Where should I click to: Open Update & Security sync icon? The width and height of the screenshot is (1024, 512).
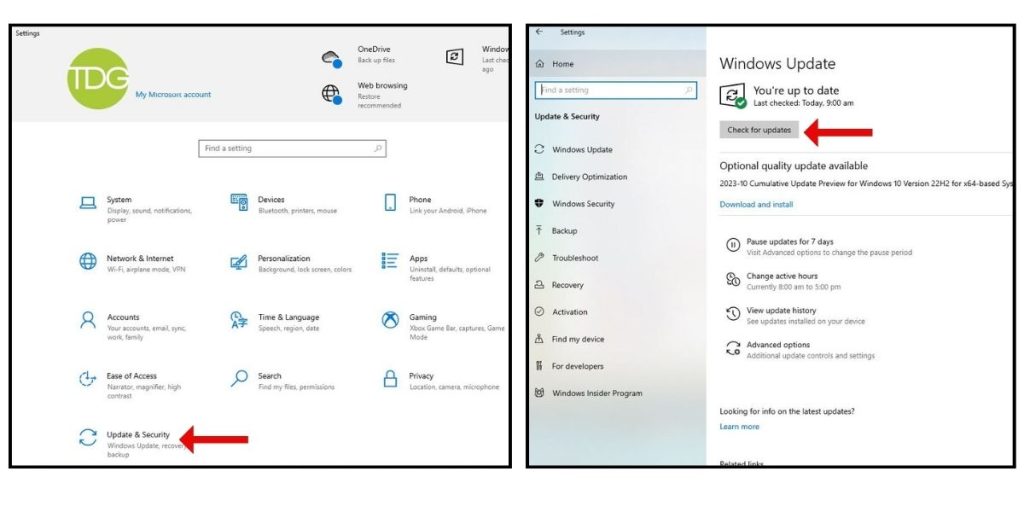point(88,438)
